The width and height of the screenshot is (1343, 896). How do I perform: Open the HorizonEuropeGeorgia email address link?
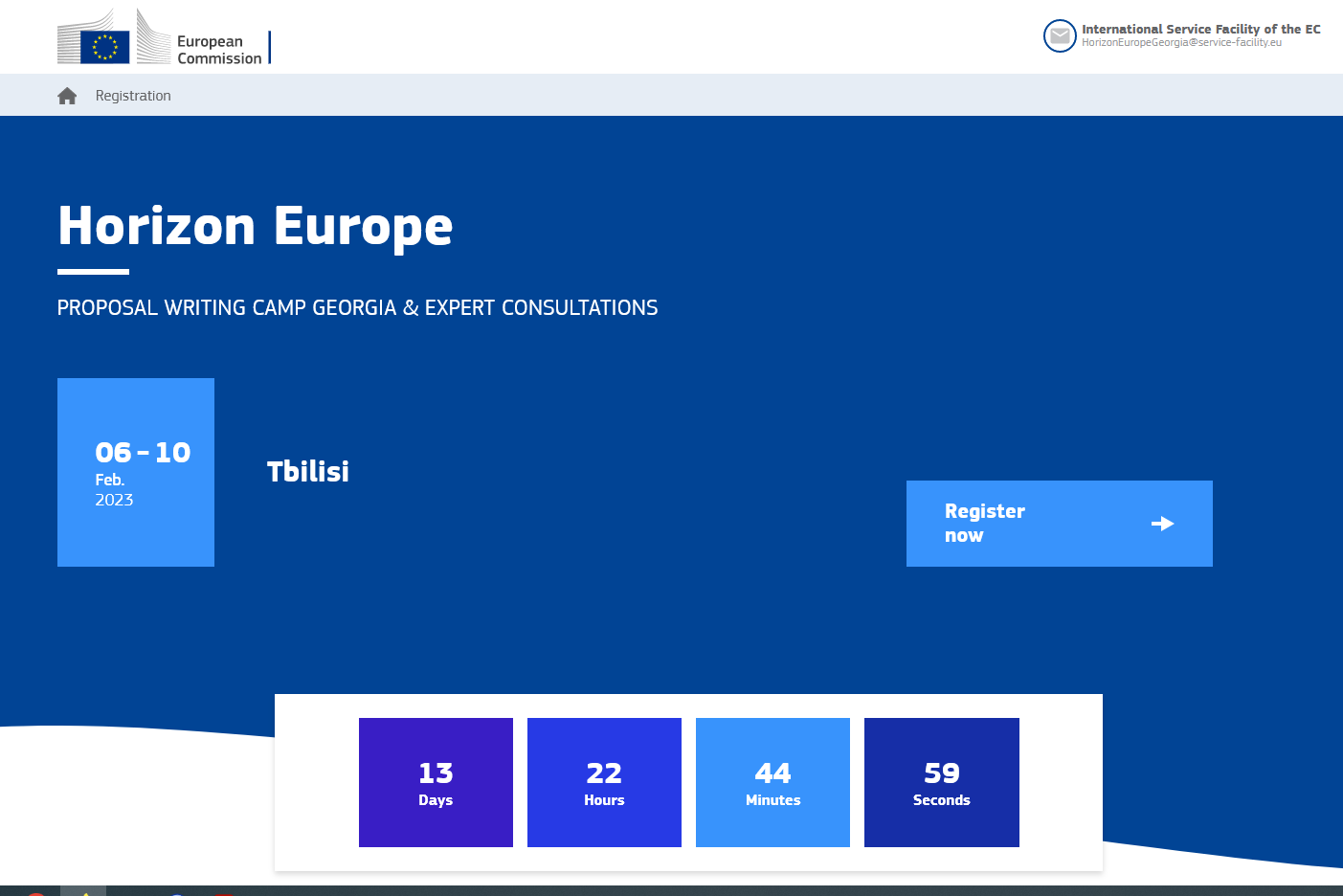tap(1181, 43)
